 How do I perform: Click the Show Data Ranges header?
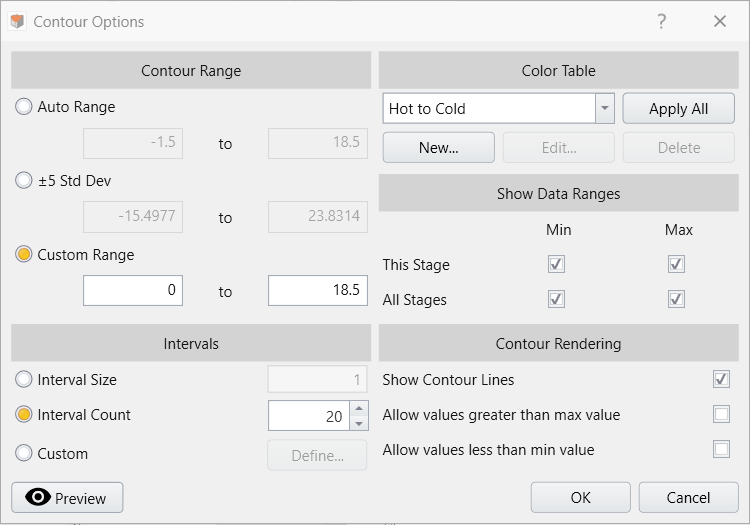[x=559, y=193]
